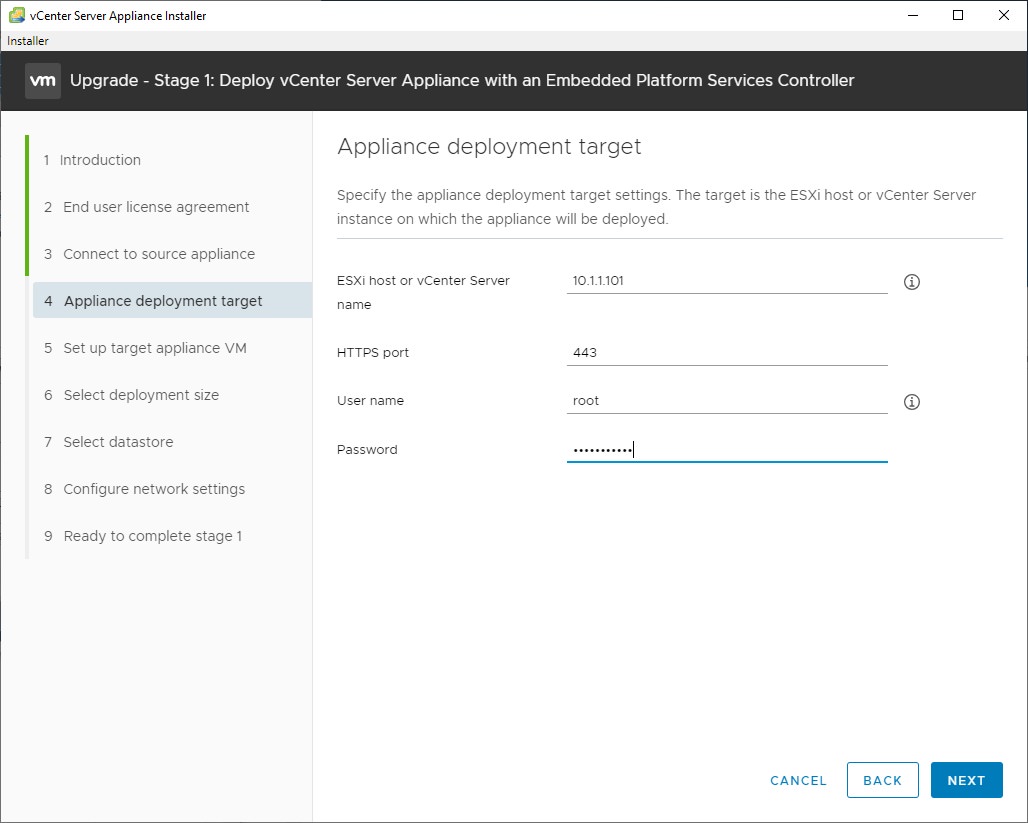Minimize the installer window
The image size is (1028, 823).
(x=913, y=15)
